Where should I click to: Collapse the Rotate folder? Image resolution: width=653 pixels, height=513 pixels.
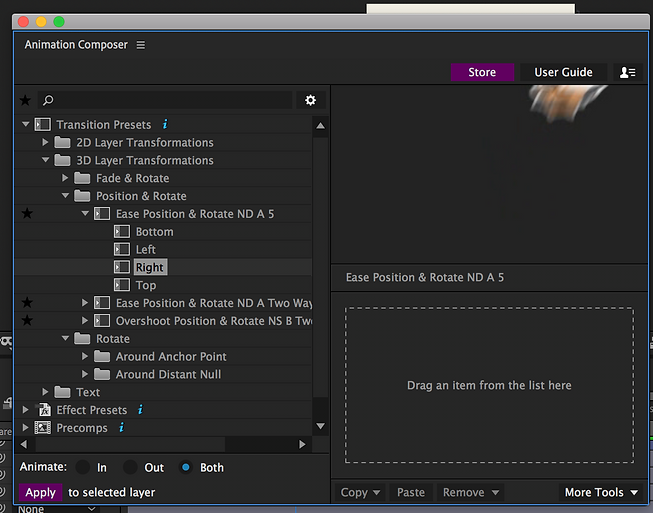[x=65, y=339]
